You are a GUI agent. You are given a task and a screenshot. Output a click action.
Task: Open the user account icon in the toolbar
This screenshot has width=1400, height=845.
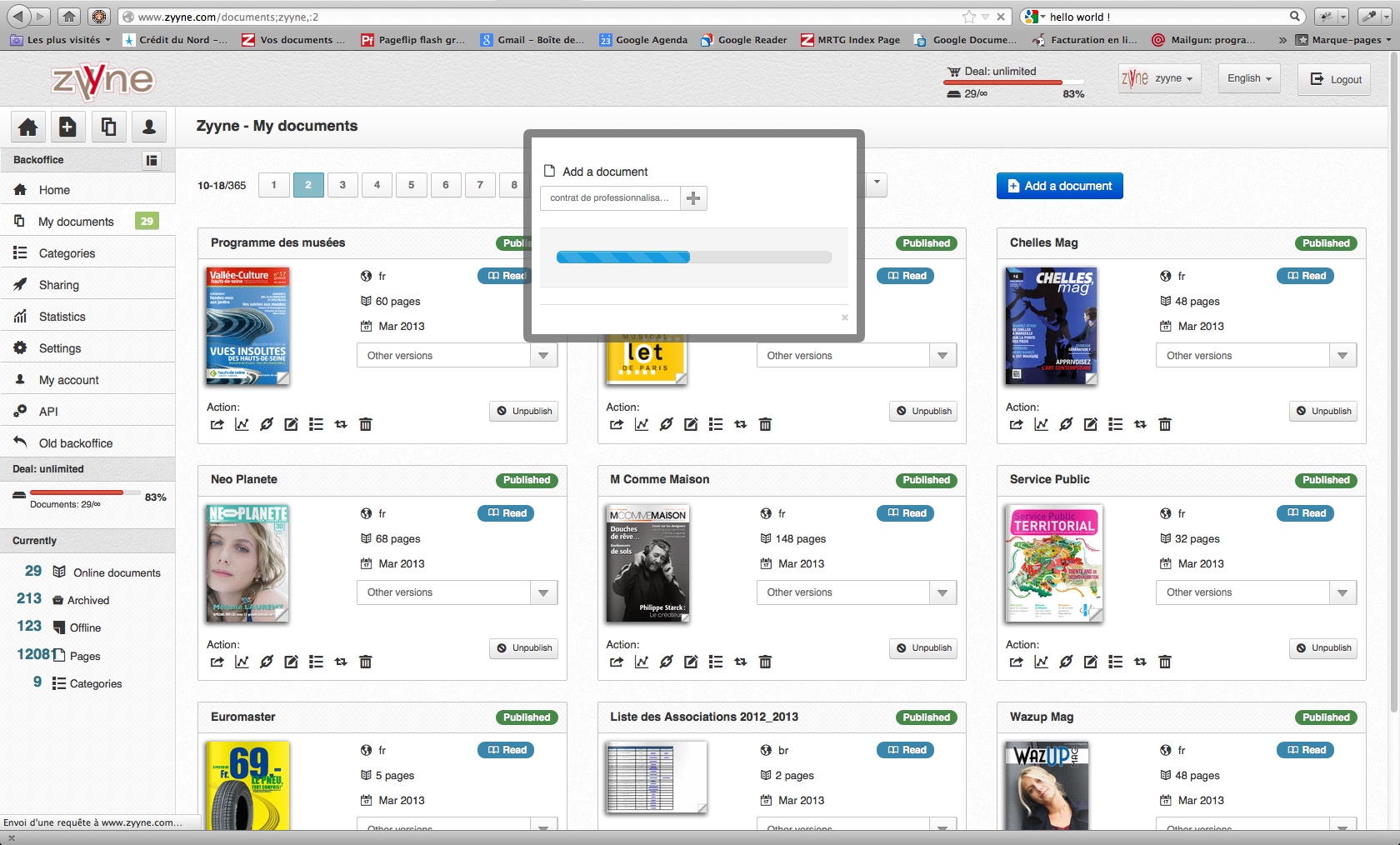pos(149,127)
